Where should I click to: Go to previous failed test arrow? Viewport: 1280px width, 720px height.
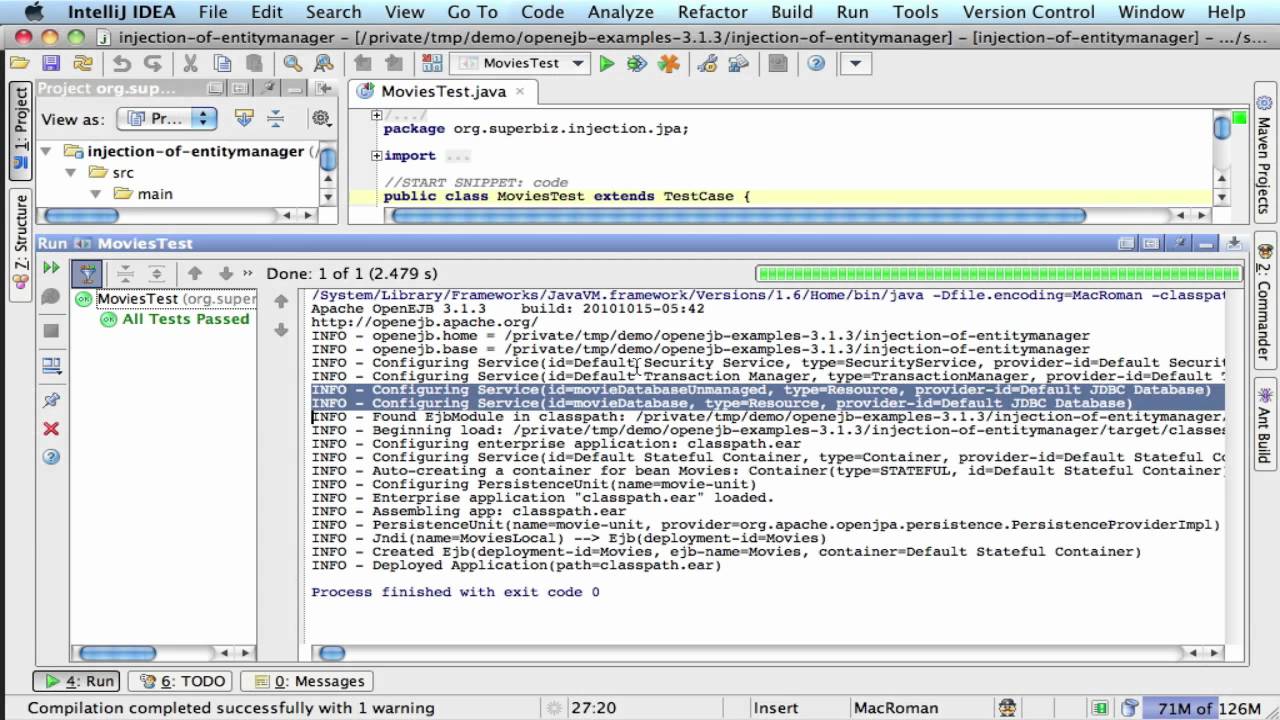[195, 273]
